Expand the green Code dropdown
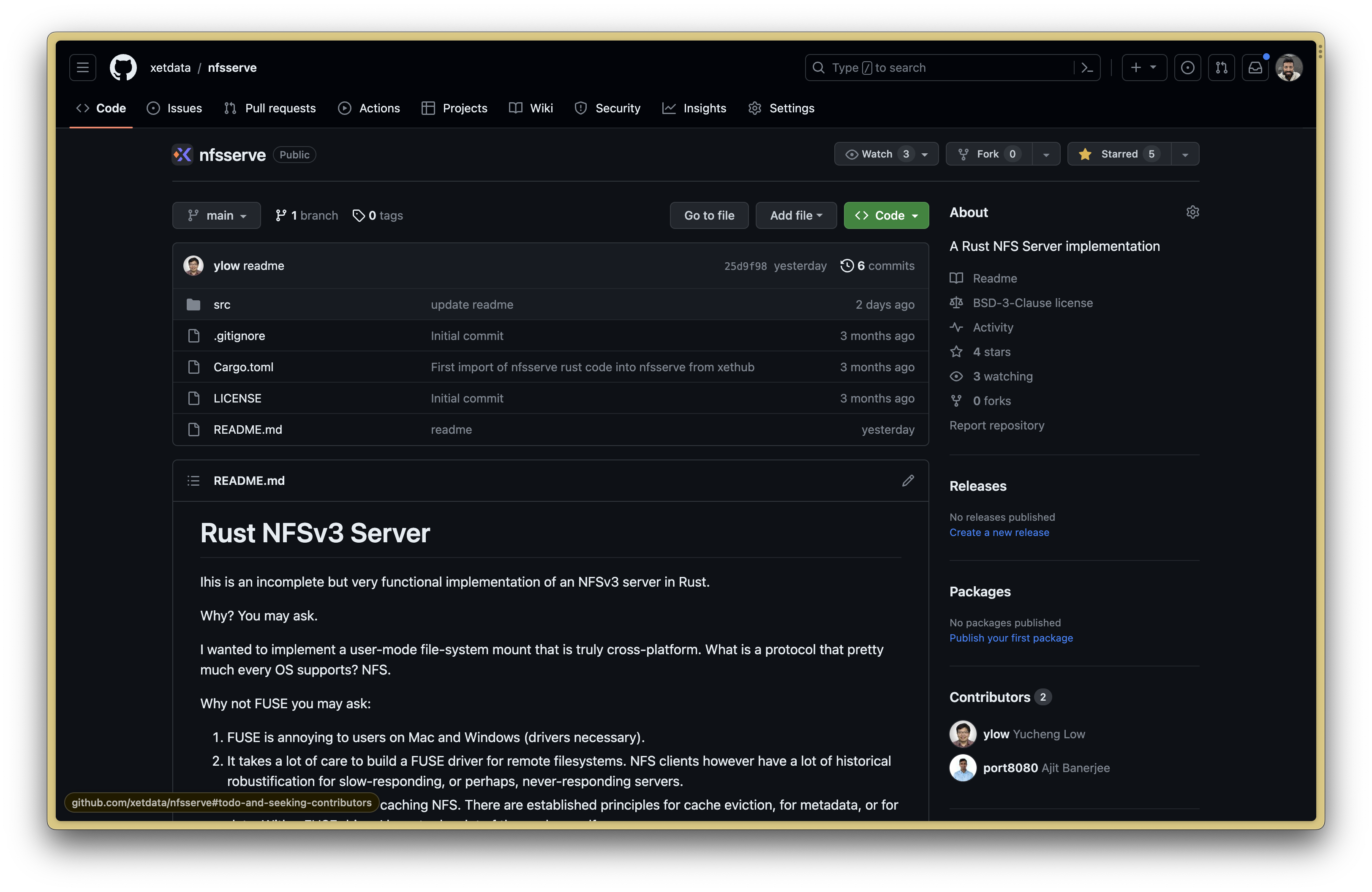The height and width of the screenshot is (892, 1372). (886, 215)
